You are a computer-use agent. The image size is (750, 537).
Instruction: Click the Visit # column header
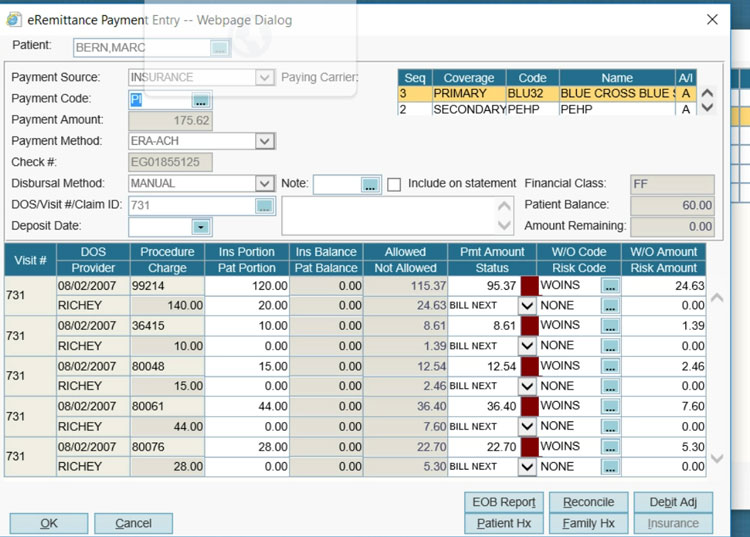click(30, 260)
